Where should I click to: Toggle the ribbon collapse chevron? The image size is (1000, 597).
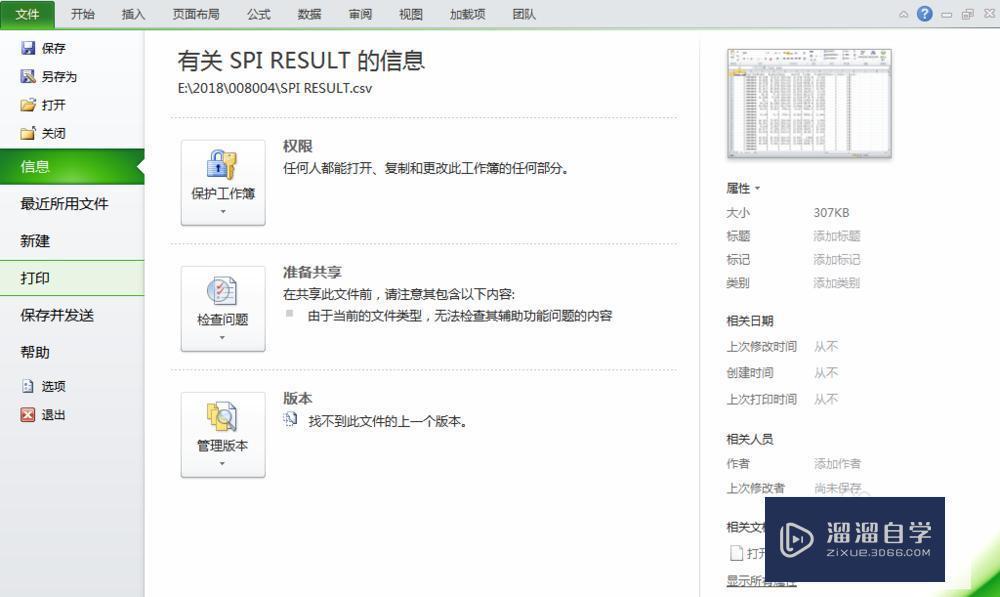pyautogui.click(x=903, y=14)
